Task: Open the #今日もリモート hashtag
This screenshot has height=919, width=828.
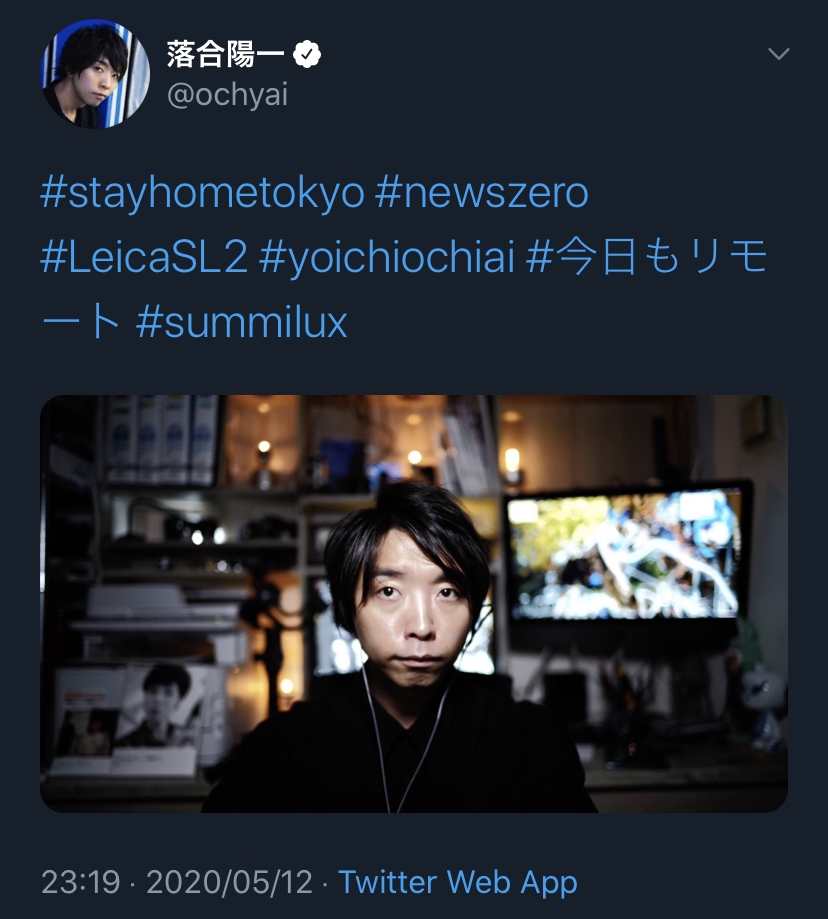Action: [x=647, y=257]
